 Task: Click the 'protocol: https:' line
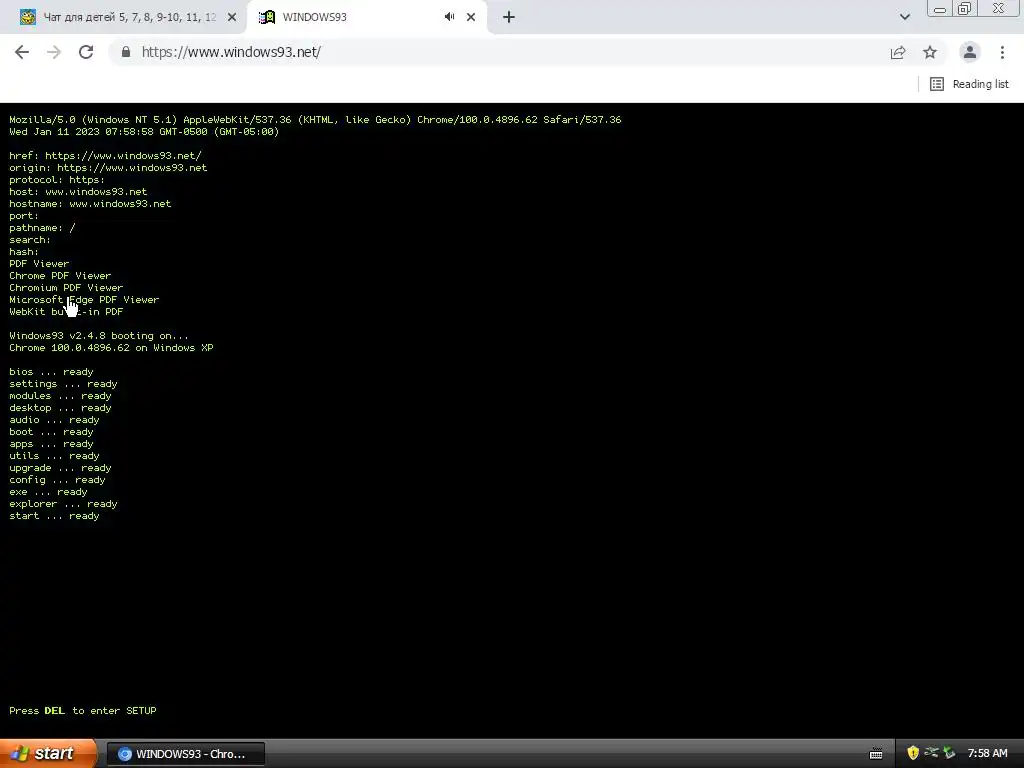click(57, 180)
